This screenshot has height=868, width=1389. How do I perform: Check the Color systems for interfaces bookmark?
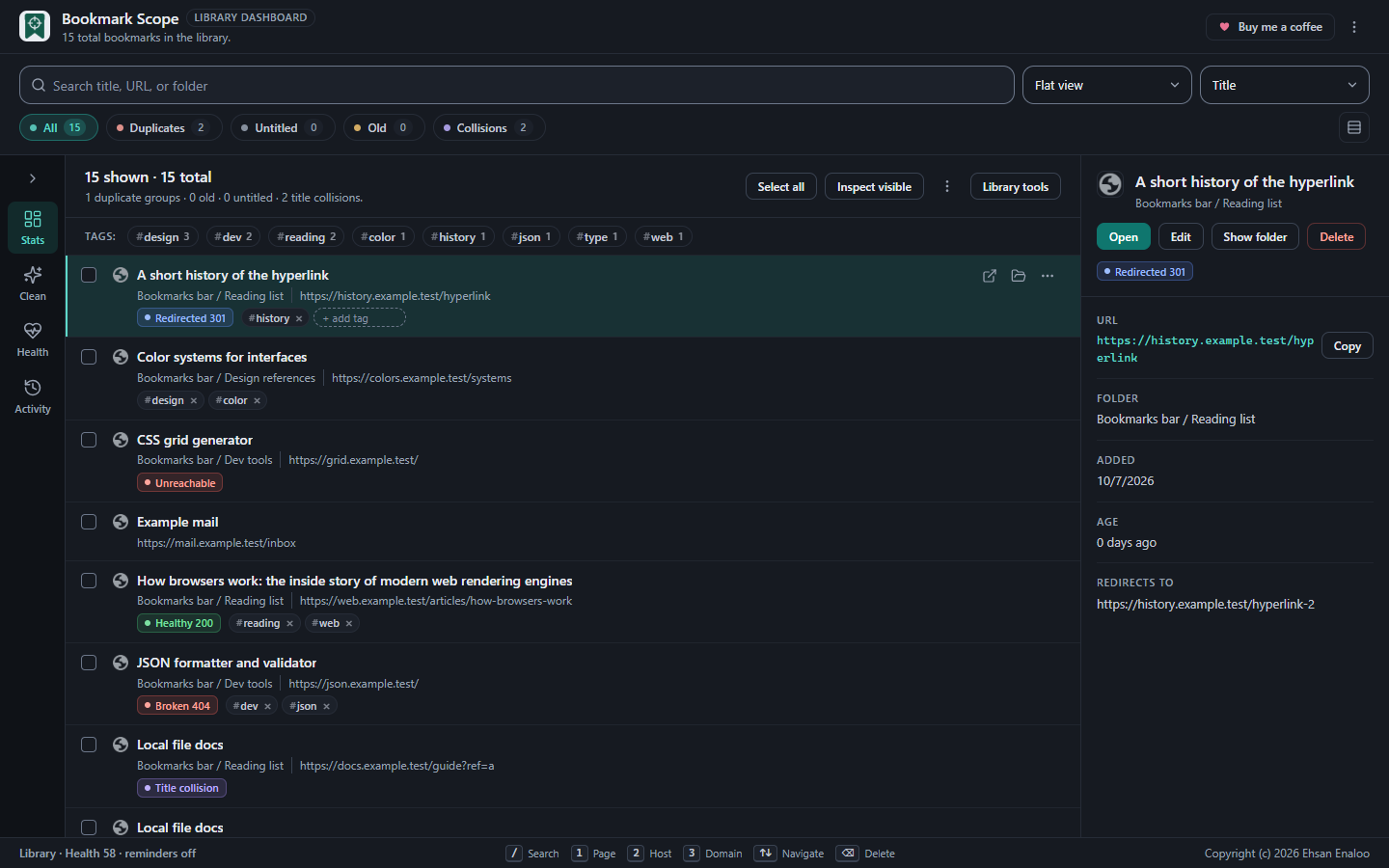click(89, 357)
